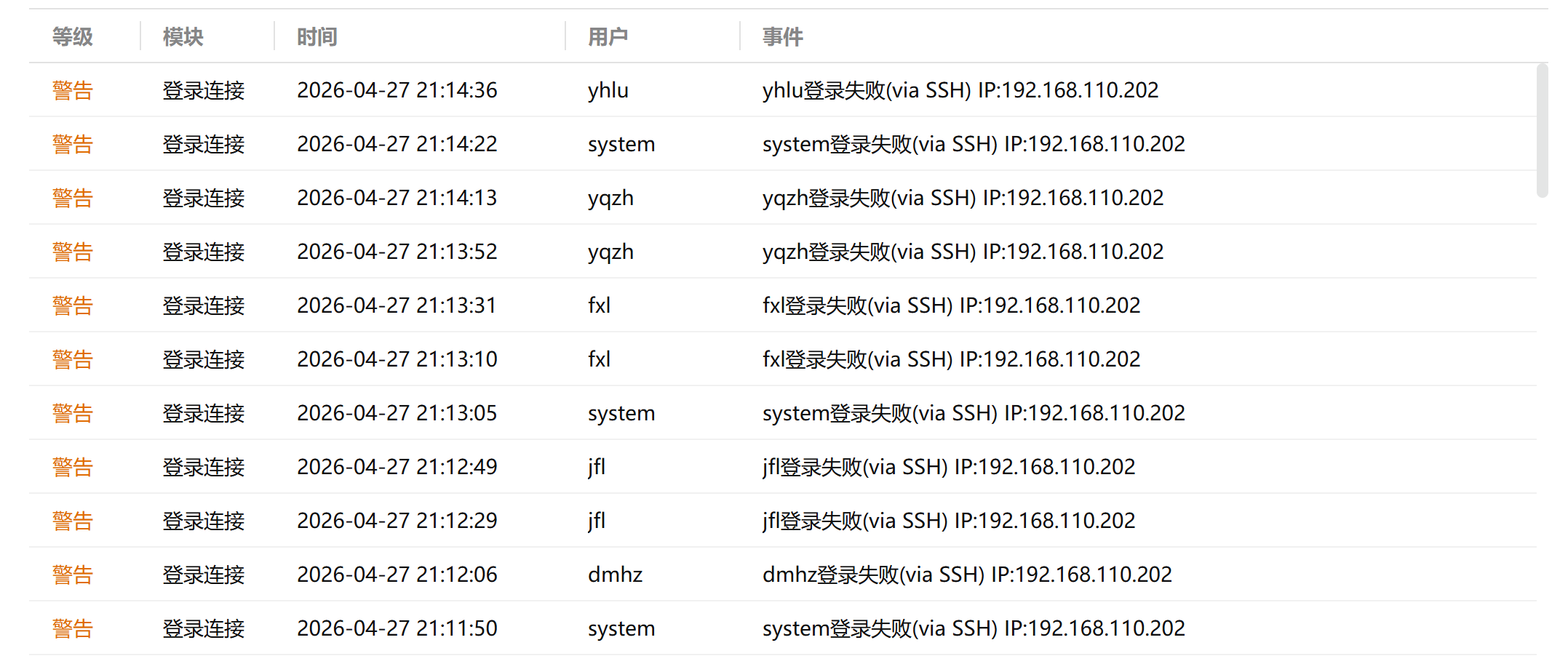
Task: Click 警告 level in the 21:12:29 row
Action: (73, 521)
